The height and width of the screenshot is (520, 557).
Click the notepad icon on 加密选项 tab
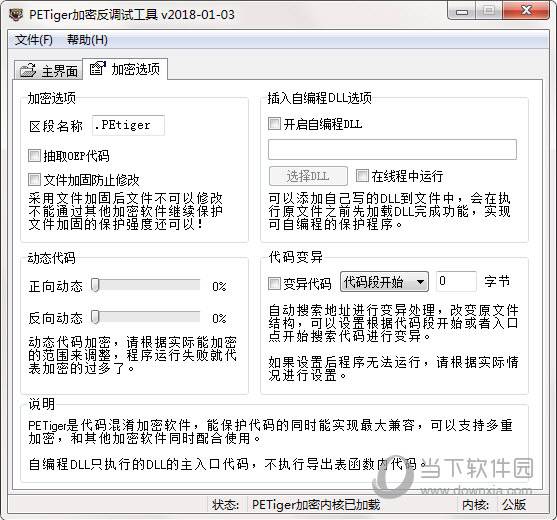[97, 68]
